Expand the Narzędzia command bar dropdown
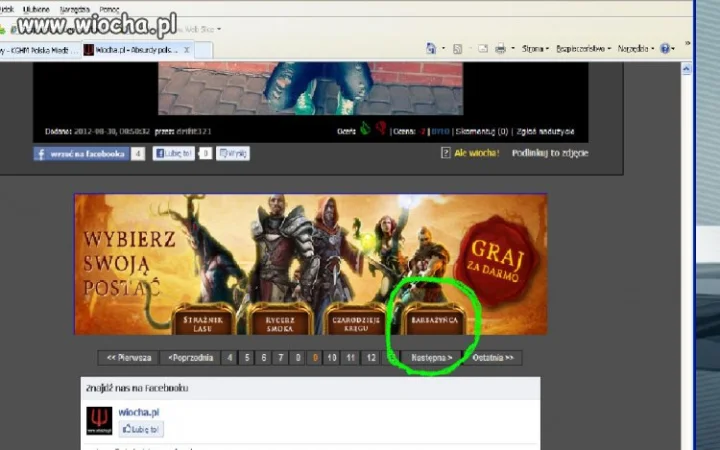720x450 pixels. (636, 48)
